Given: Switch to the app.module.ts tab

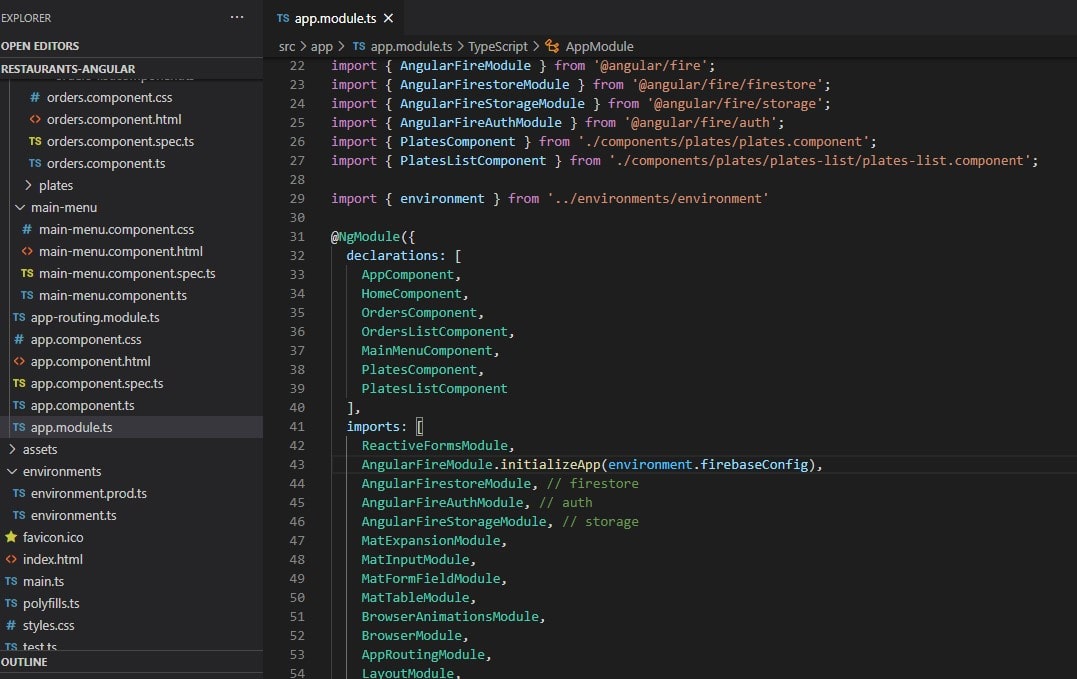Looking at the screenshot, I should 334,18.
